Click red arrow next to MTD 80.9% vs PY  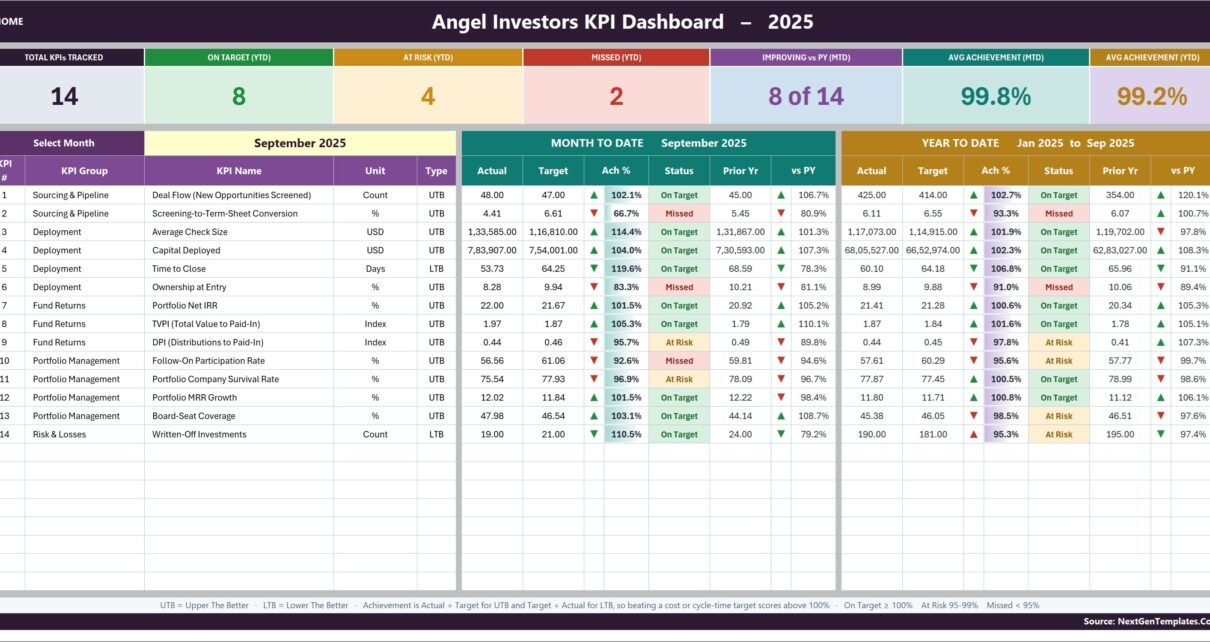point(780,214)
